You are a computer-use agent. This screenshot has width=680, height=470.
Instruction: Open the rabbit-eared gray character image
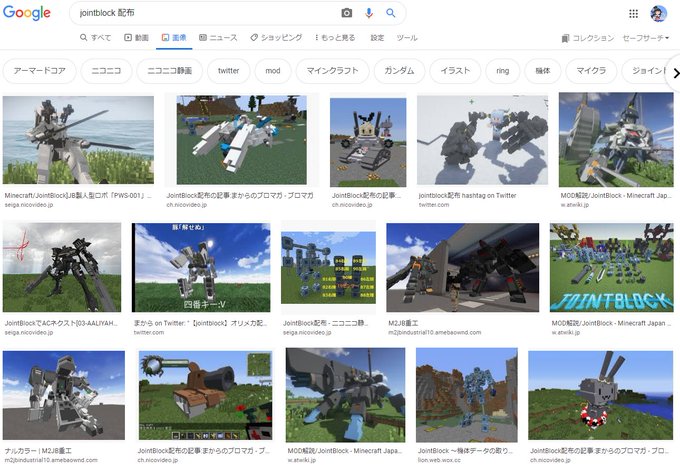pyautogui.click(x=601, y=395)
